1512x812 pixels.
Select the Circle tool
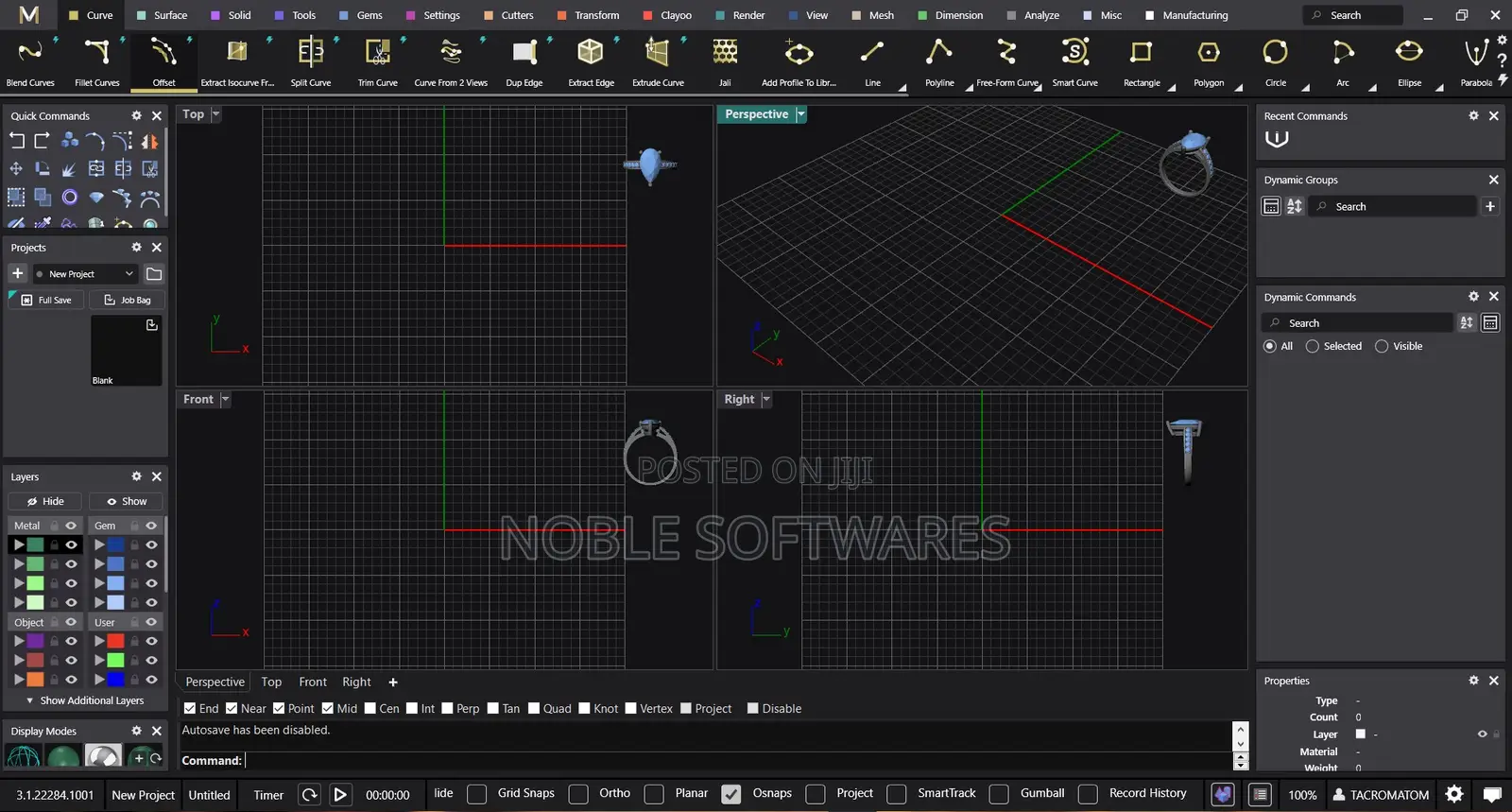point(1276,62)
